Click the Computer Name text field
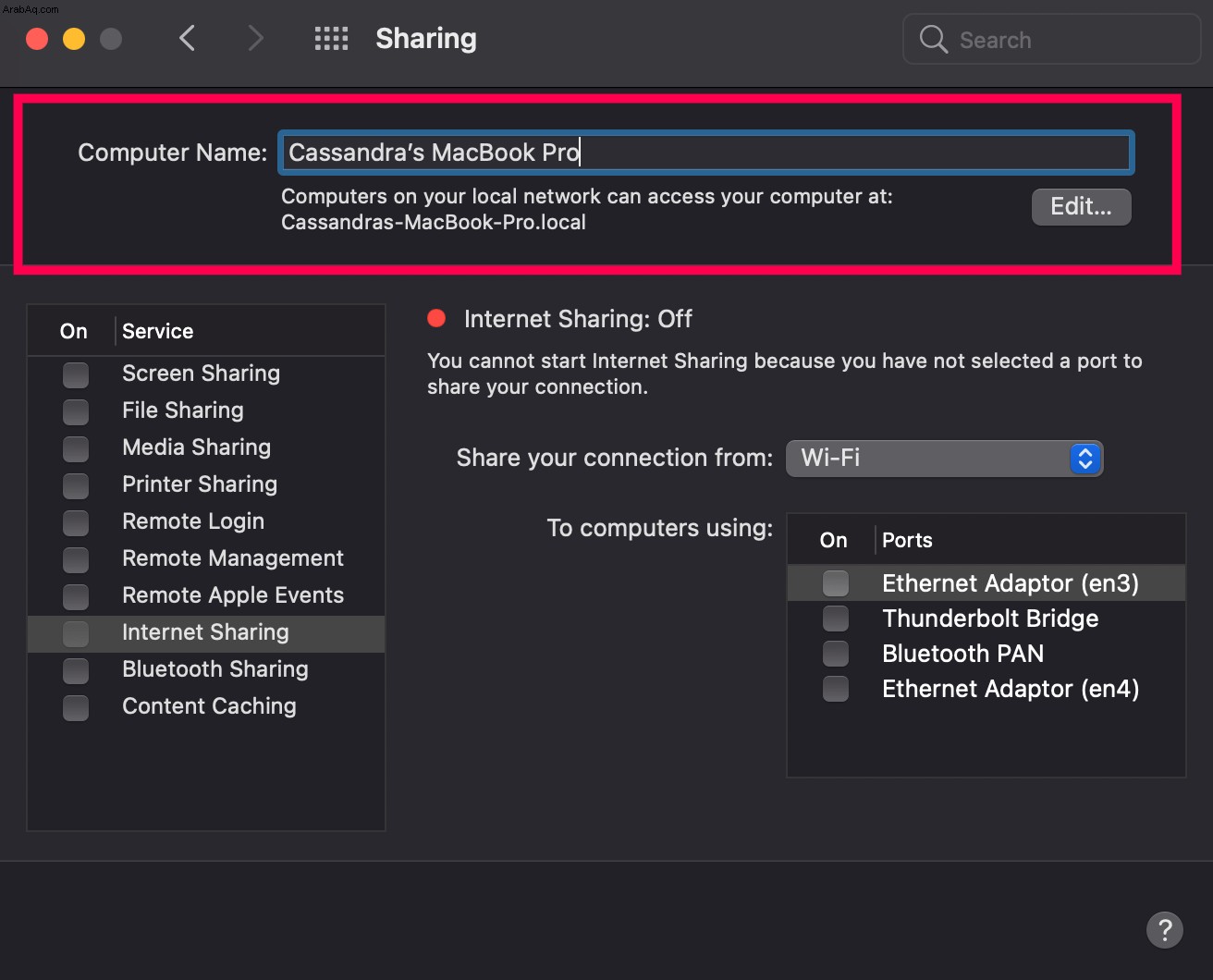Image resolution: width=1213 pixels, height=980 pixels. [x=706, y=153]
